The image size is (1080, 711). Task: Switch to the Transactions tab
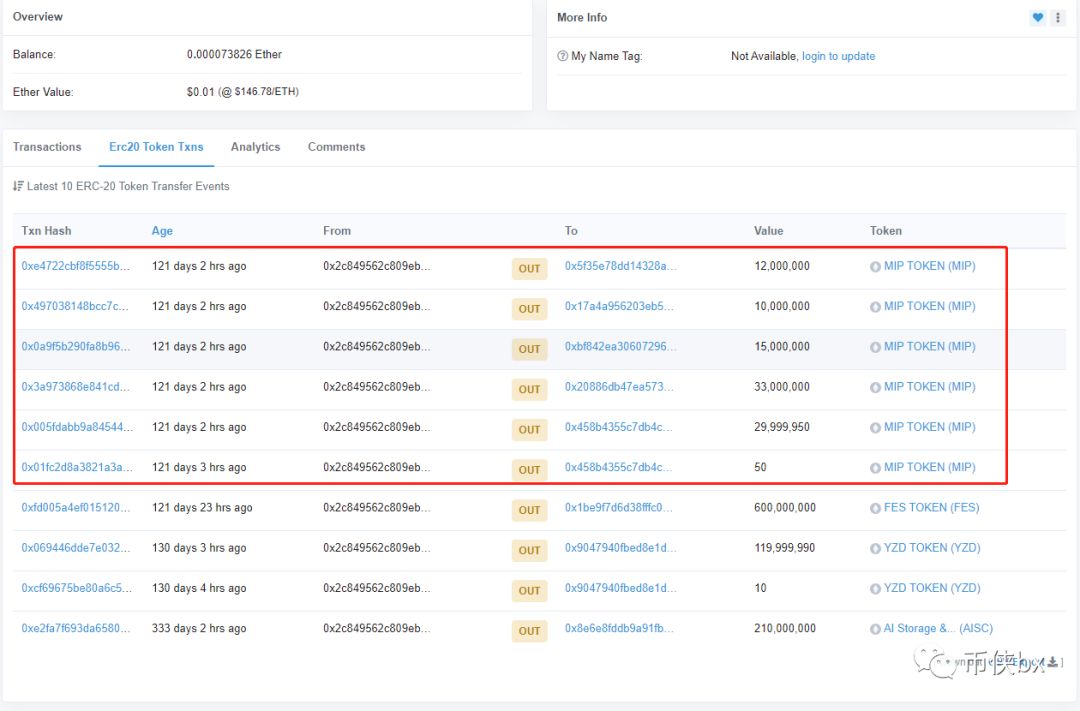point(47,147)
